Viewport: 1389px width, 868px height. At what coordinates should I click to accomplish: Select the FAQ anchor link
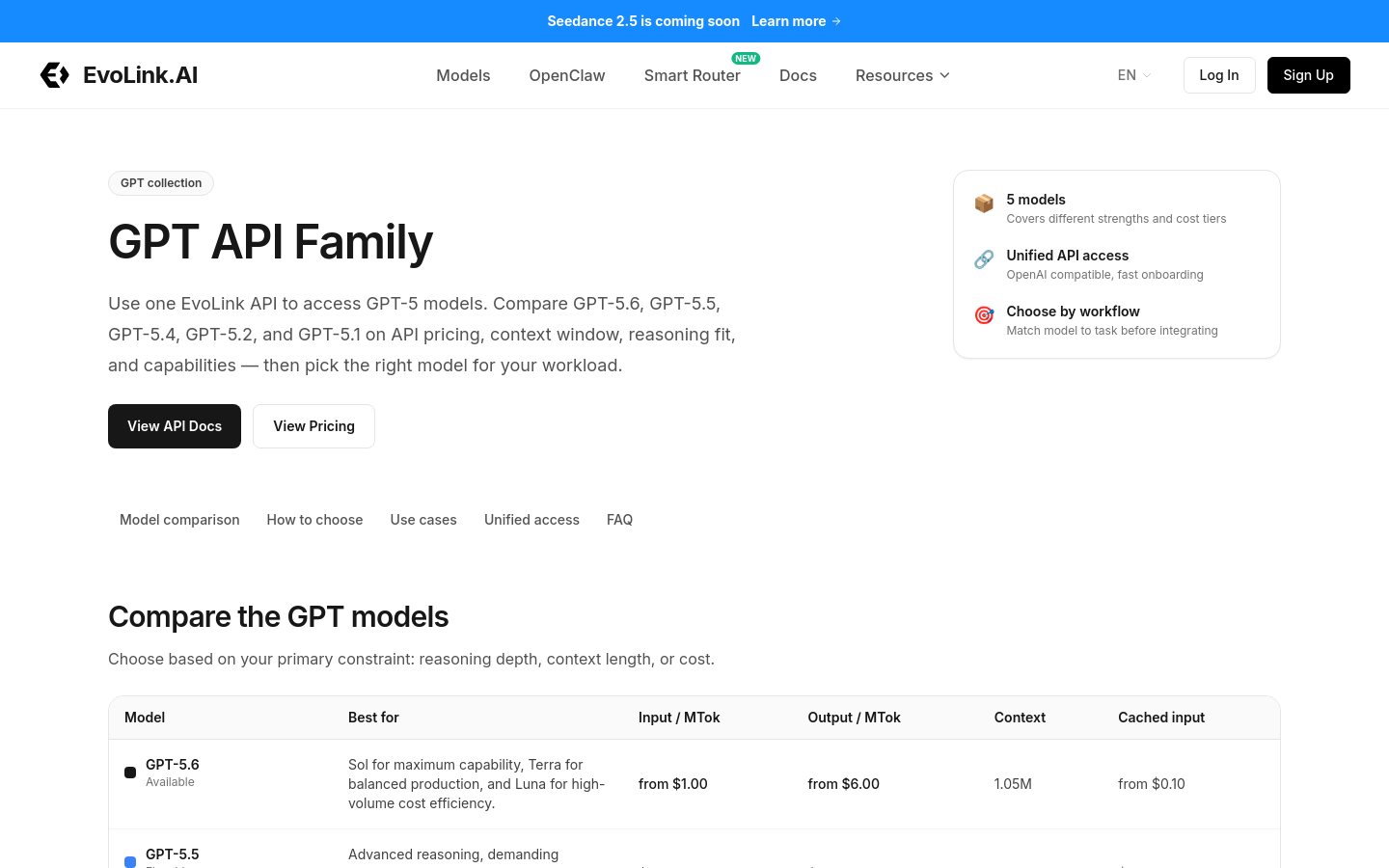click(x=619, y=520)
